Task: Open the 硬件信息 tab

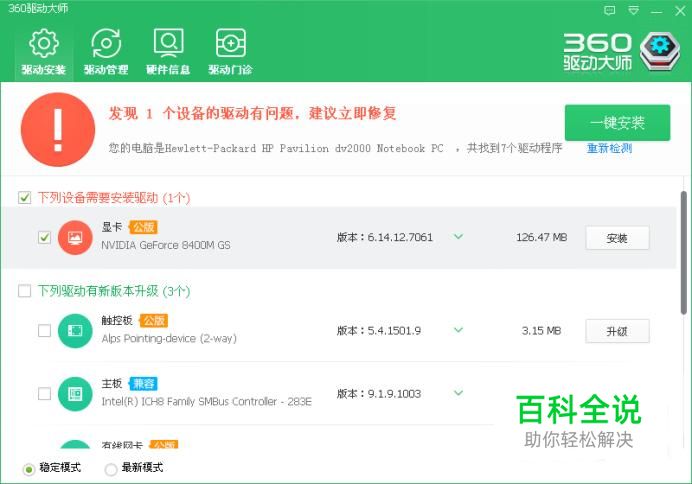Action: point(168,52)
